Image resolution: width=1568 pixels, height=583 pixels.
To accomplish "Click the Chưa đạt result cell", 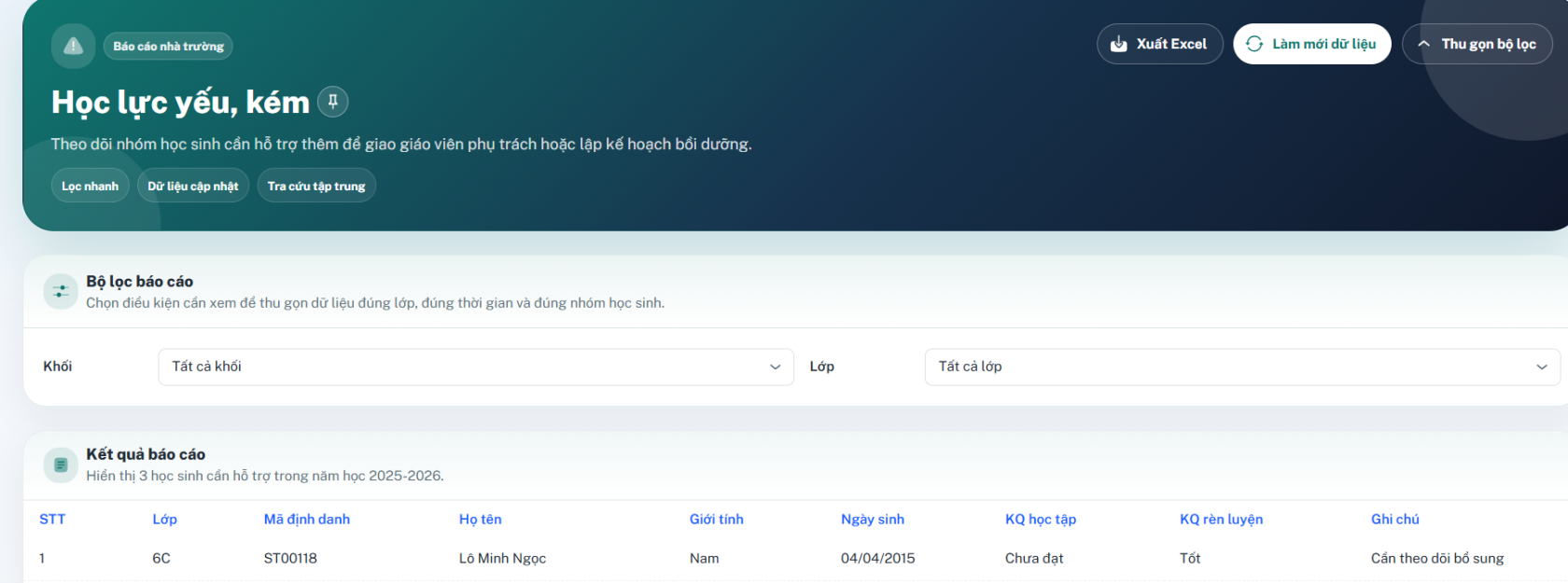I will 1034,558.
